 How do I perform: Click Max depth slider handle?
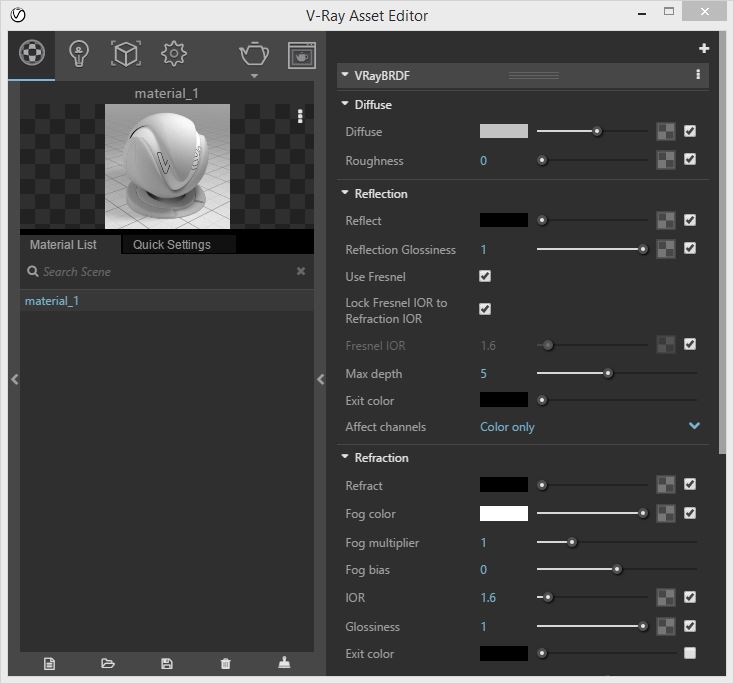[608, 373]
